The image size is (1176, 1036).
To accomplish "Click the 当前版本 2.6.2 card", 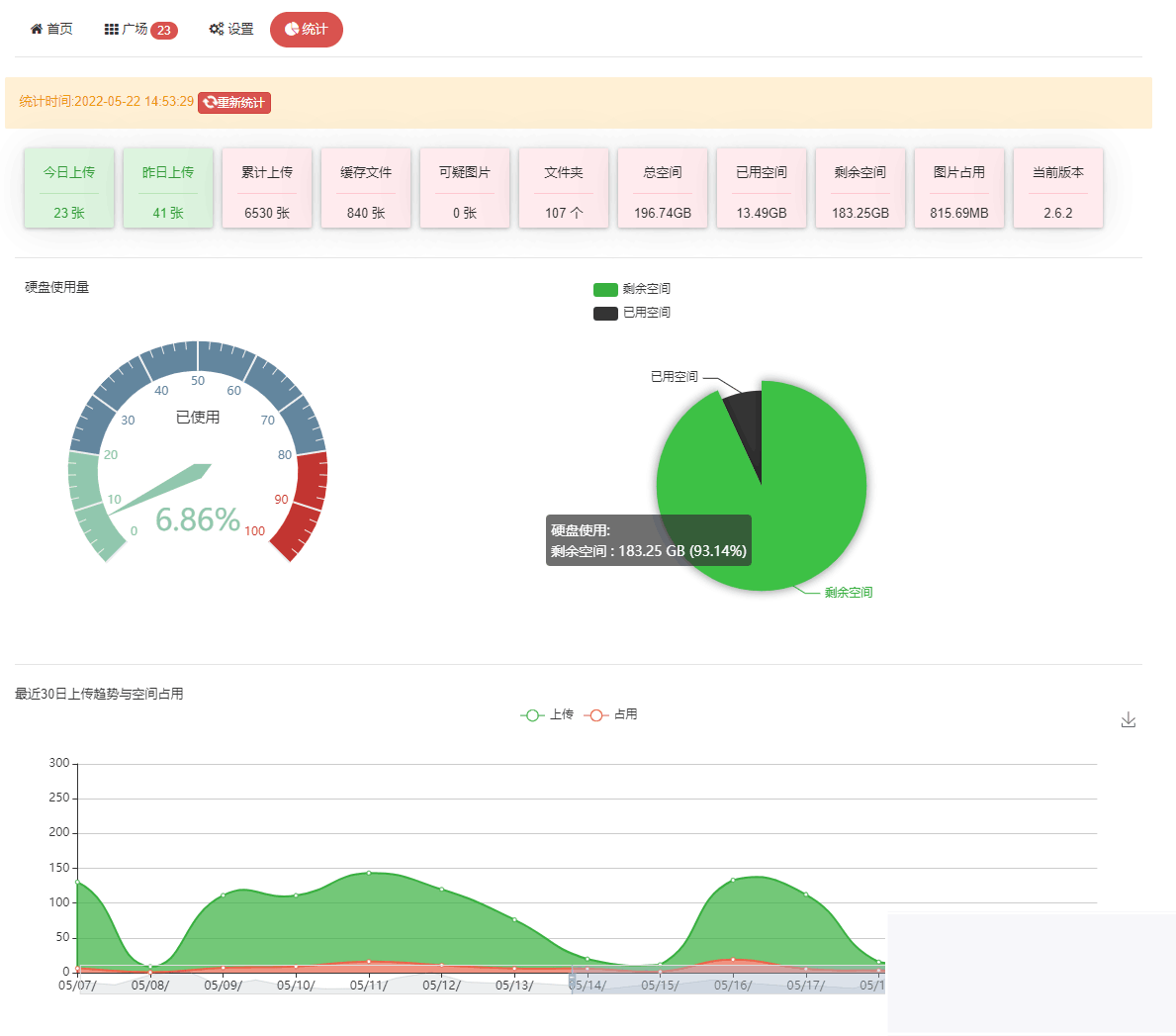I will pyautogui.click(x=1058, y=188).
